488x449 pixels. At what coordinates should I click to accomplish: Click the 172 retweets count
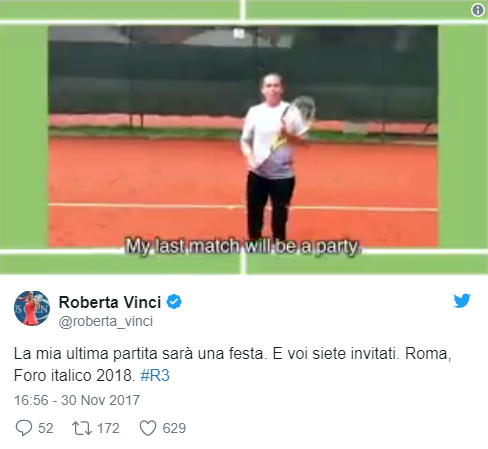click(108, 428)
